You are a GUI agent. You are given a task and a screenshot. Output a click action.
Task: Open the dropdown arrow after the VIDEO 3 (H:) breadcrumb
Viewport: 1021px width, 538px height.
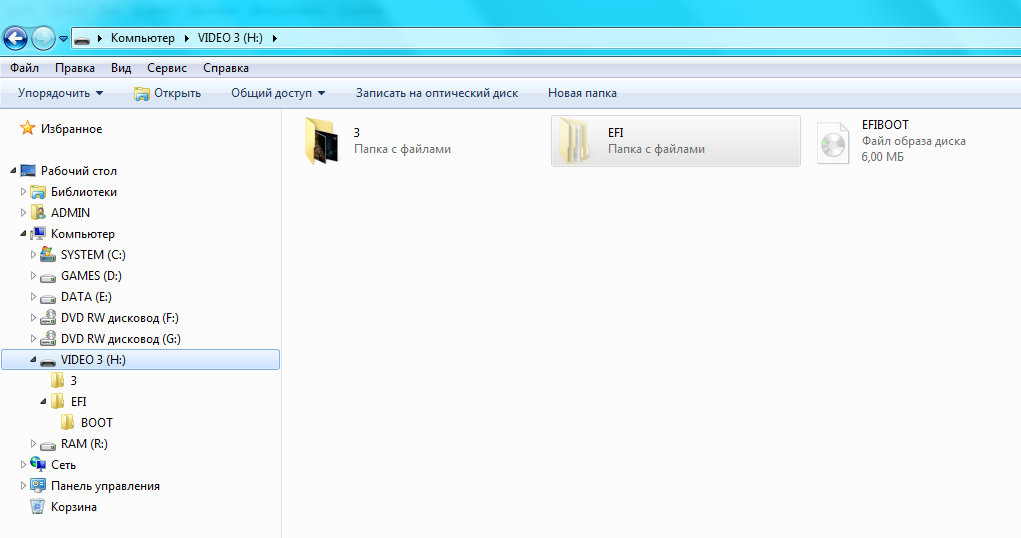[x=275, y=38]
